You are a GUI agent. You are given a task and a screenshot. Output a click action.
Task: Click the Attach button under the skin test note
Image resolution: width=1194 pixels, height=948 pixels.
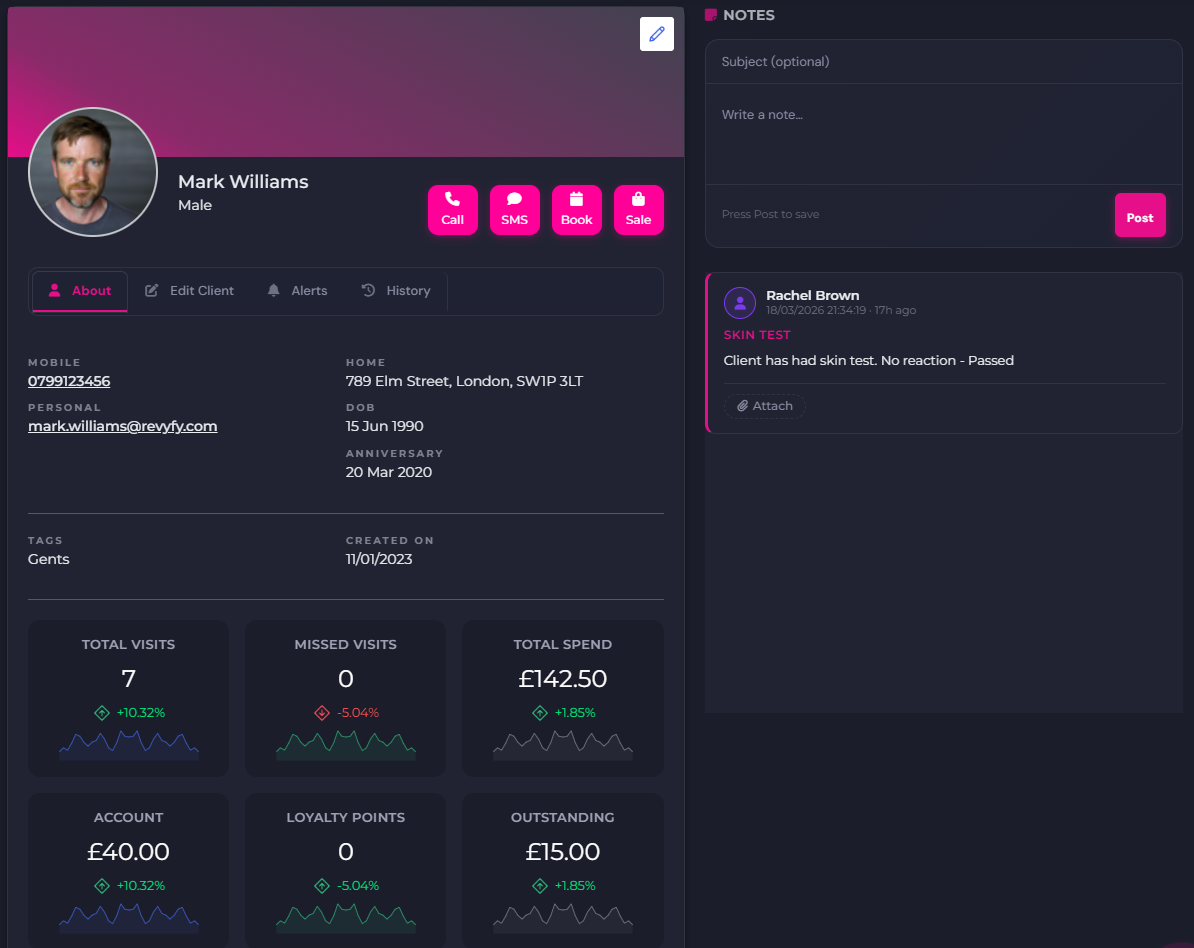765,405
